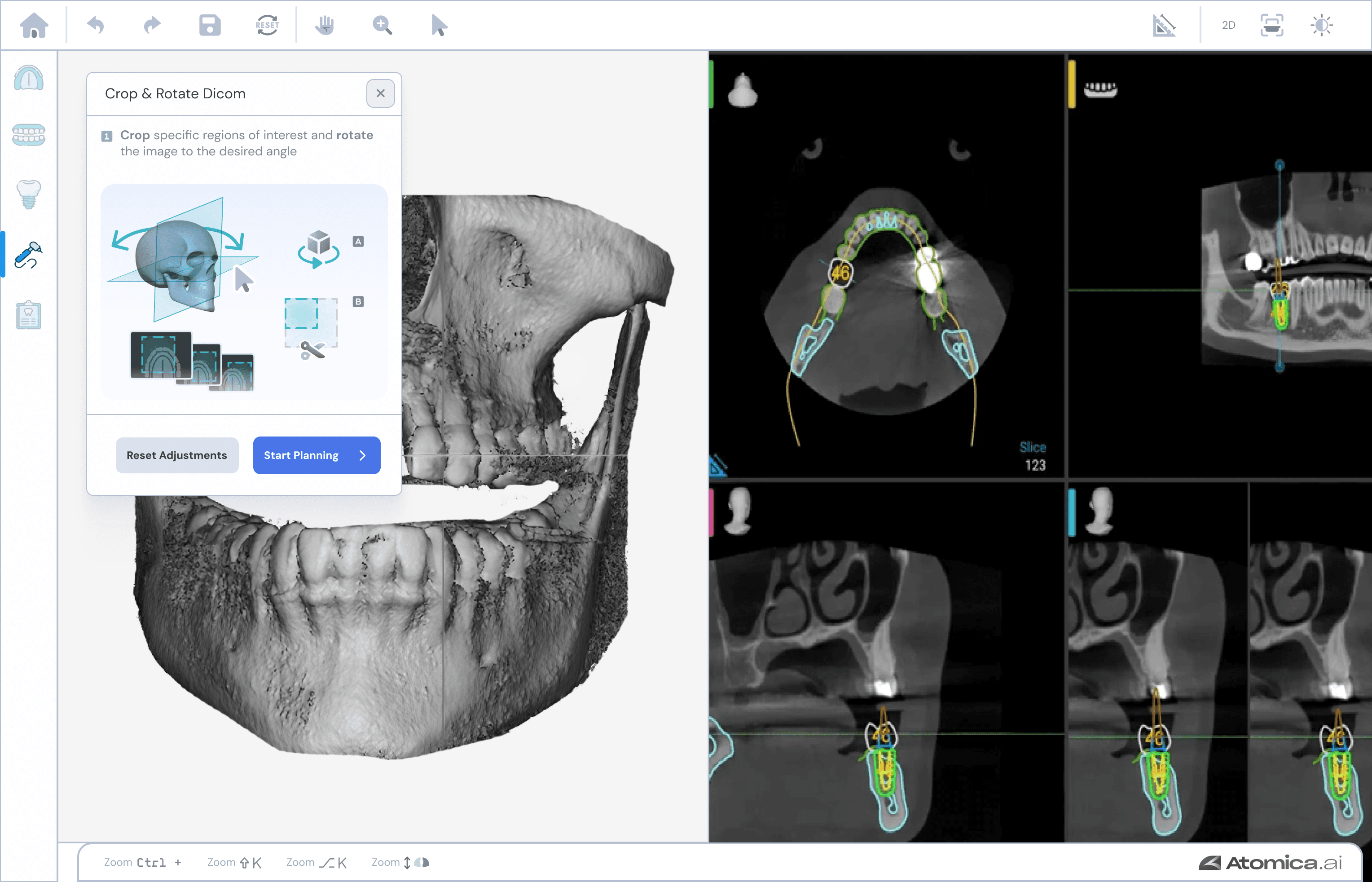Click the Reset view icon

click(267, 25)
